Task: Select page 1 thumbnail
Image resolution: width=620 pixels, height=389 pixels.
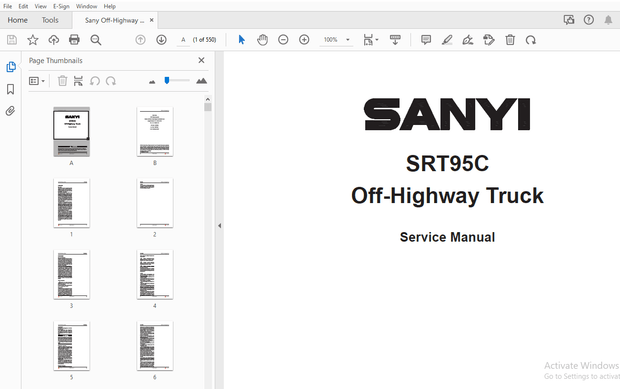Action: pos(72,203)
